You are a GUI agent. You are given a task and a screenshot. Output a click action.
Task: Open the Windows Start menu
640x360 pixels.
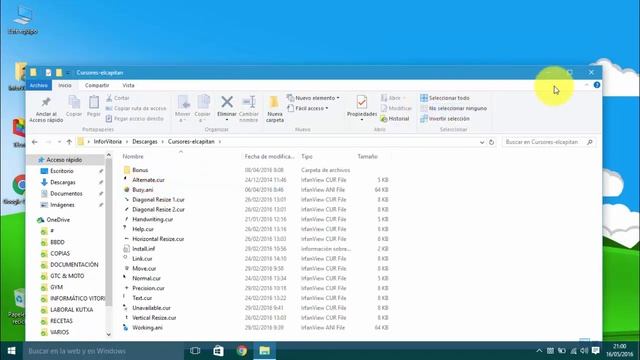point(11,351)
